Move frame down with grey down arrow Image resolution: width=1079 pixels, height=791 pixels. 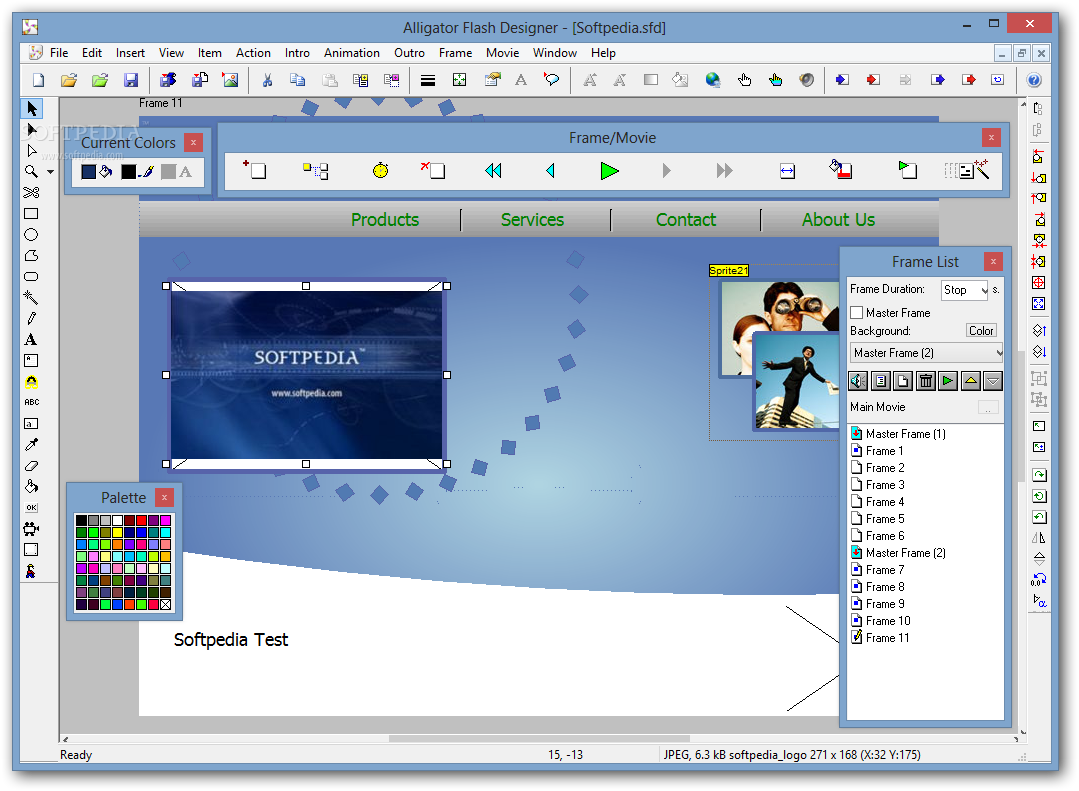click(992, 381)
